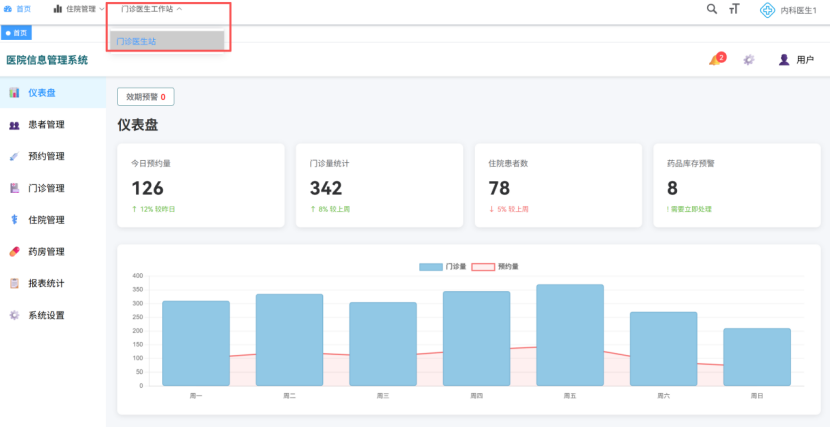Select 门诊医生站 from the dropdown list
This screenshot has height=428, width=831.
click(x=136, y=41)
